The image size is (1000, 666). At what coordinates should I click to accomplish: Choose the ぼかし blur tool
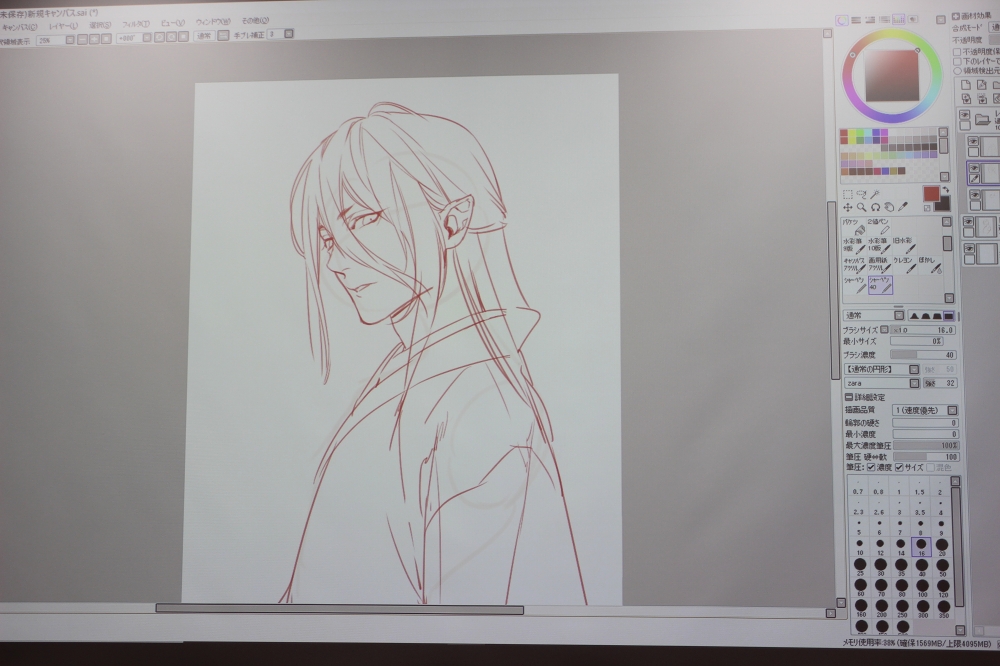click(x=930, y=265)
